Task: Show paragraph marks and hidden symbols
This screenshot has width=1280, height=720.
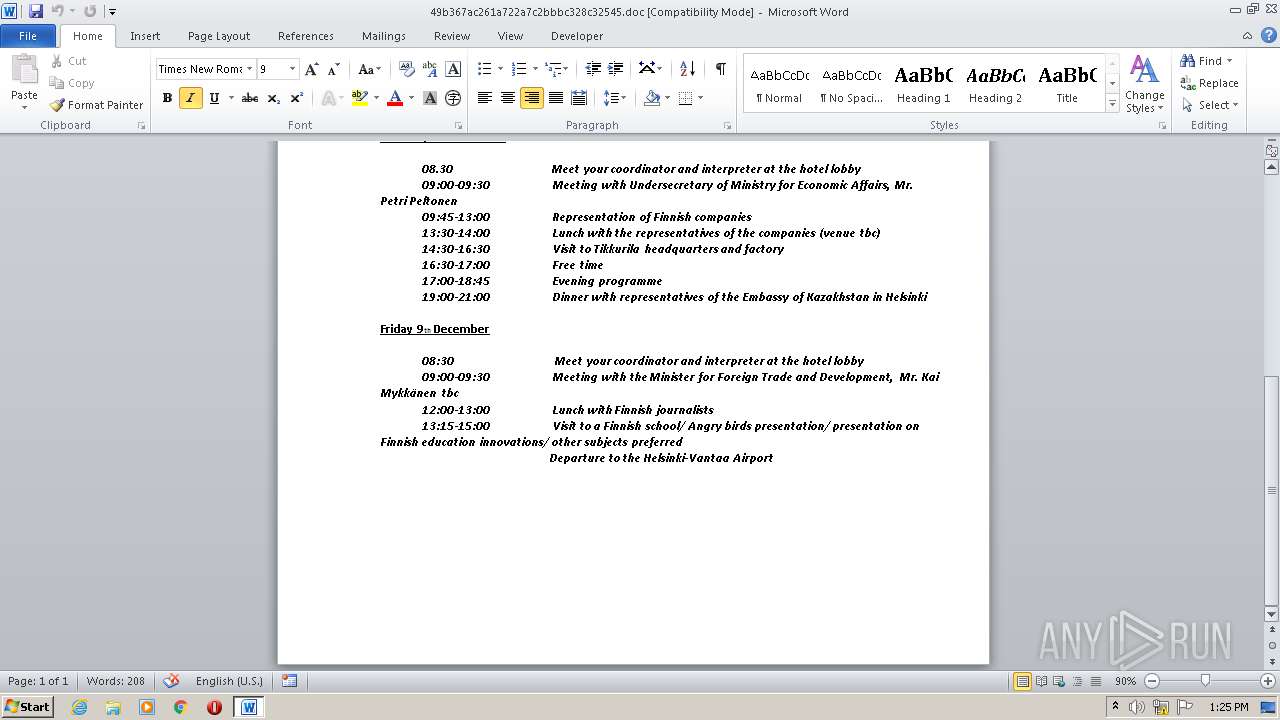Action: 720,69
